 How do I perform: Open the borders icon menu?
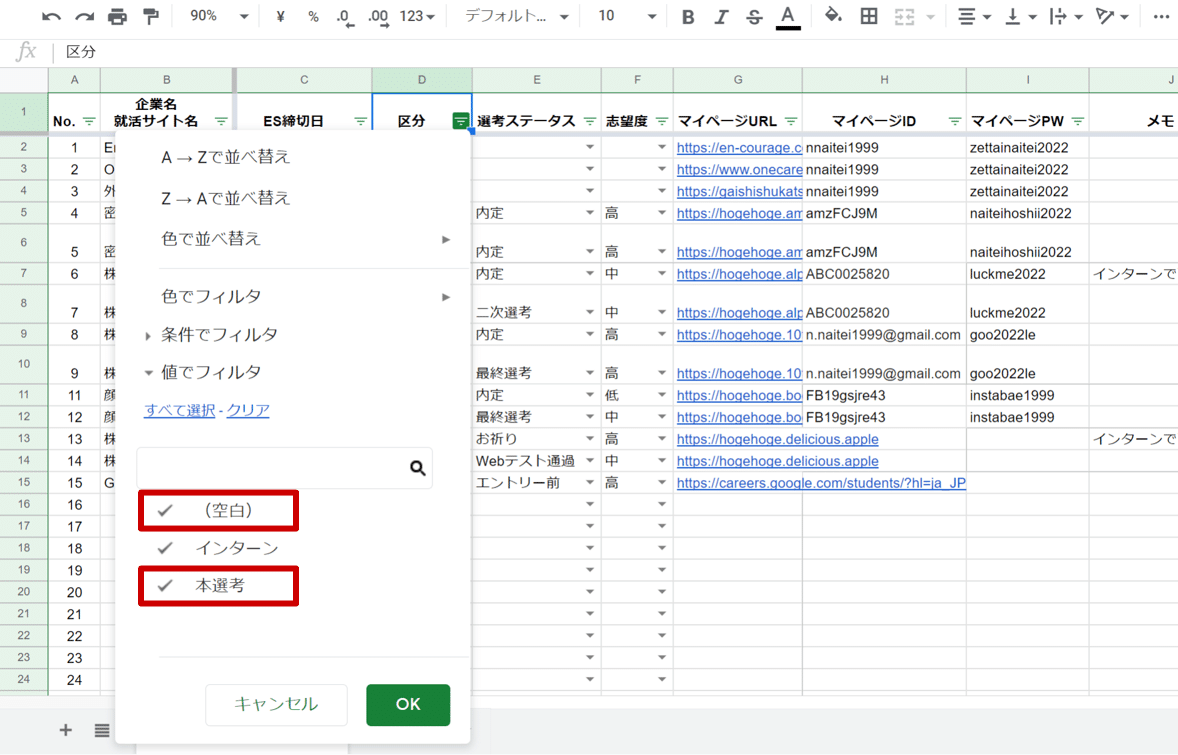click(x=869, y=16)
